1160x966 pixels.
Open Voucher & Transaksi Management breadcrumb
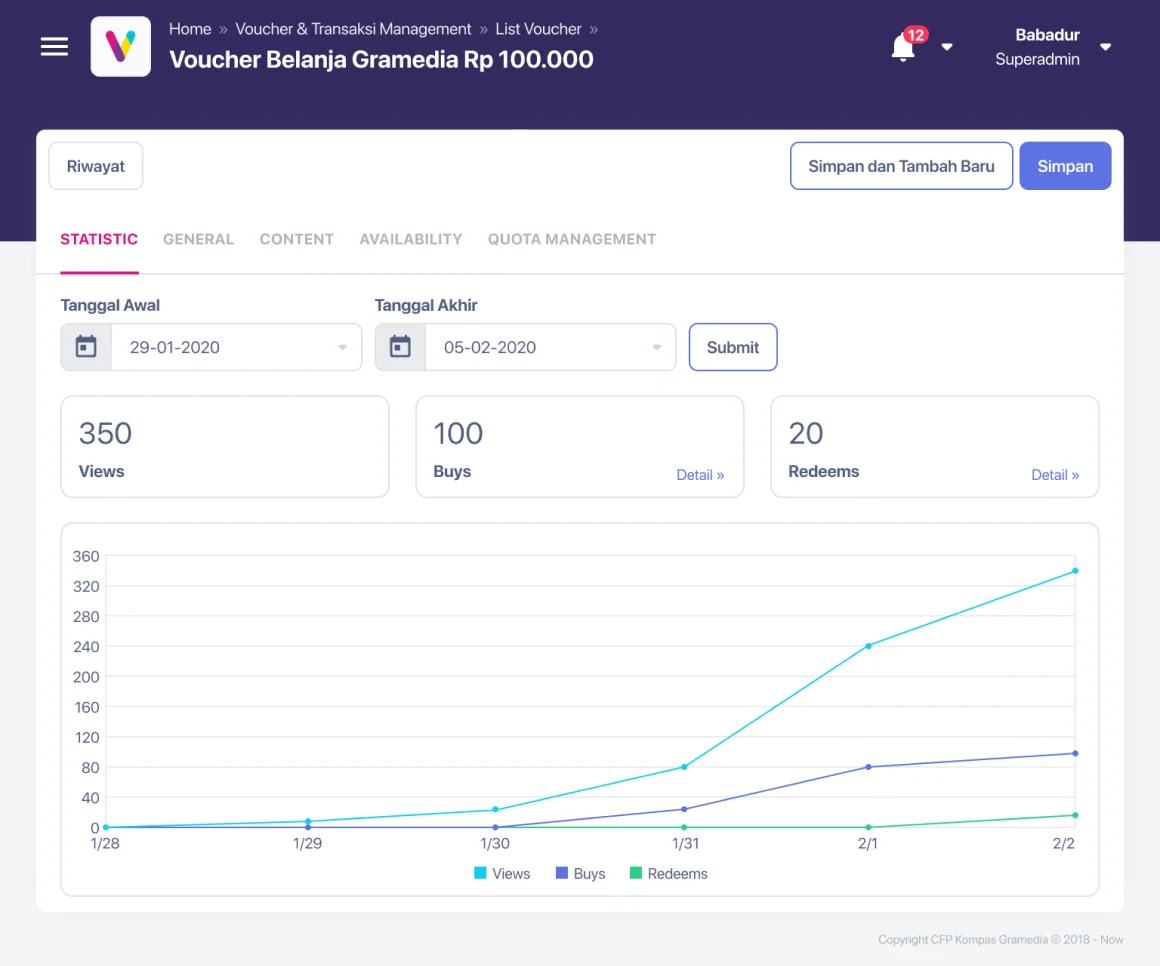coord(353,29)
